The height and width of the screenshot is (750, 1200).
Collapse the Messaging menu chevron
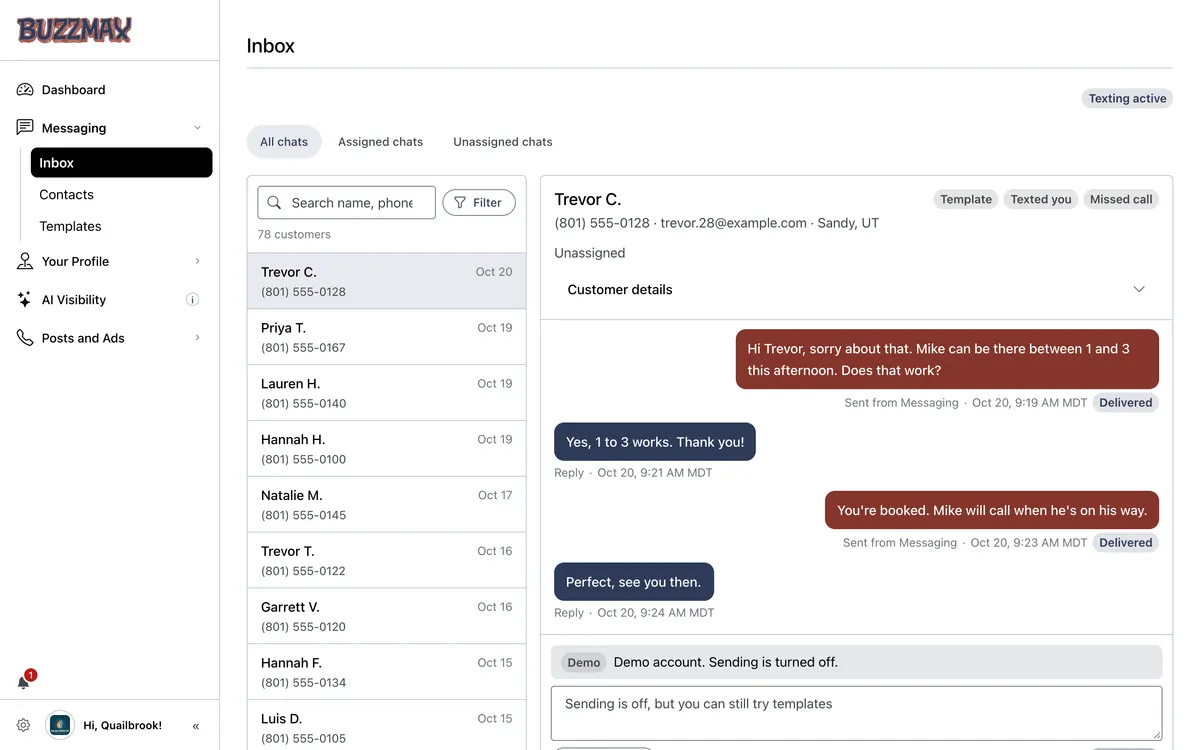tap(197, 128)
